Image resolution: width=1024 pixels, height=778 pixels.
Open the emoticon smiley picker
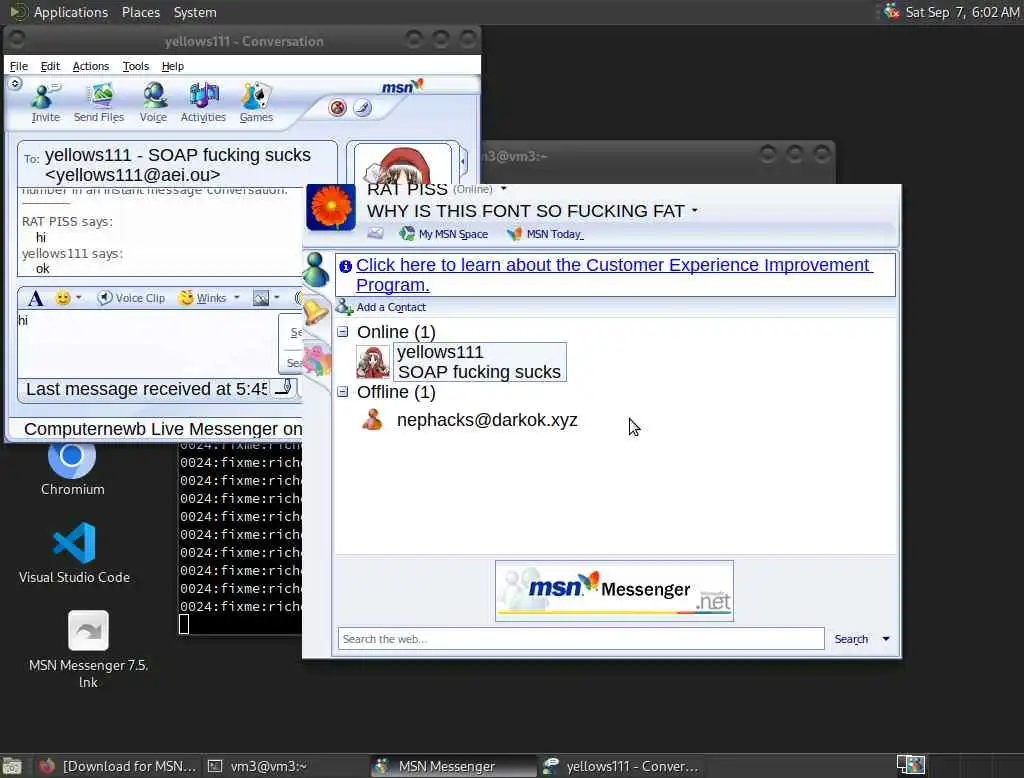pyautogui.click(x=63, y=298)
